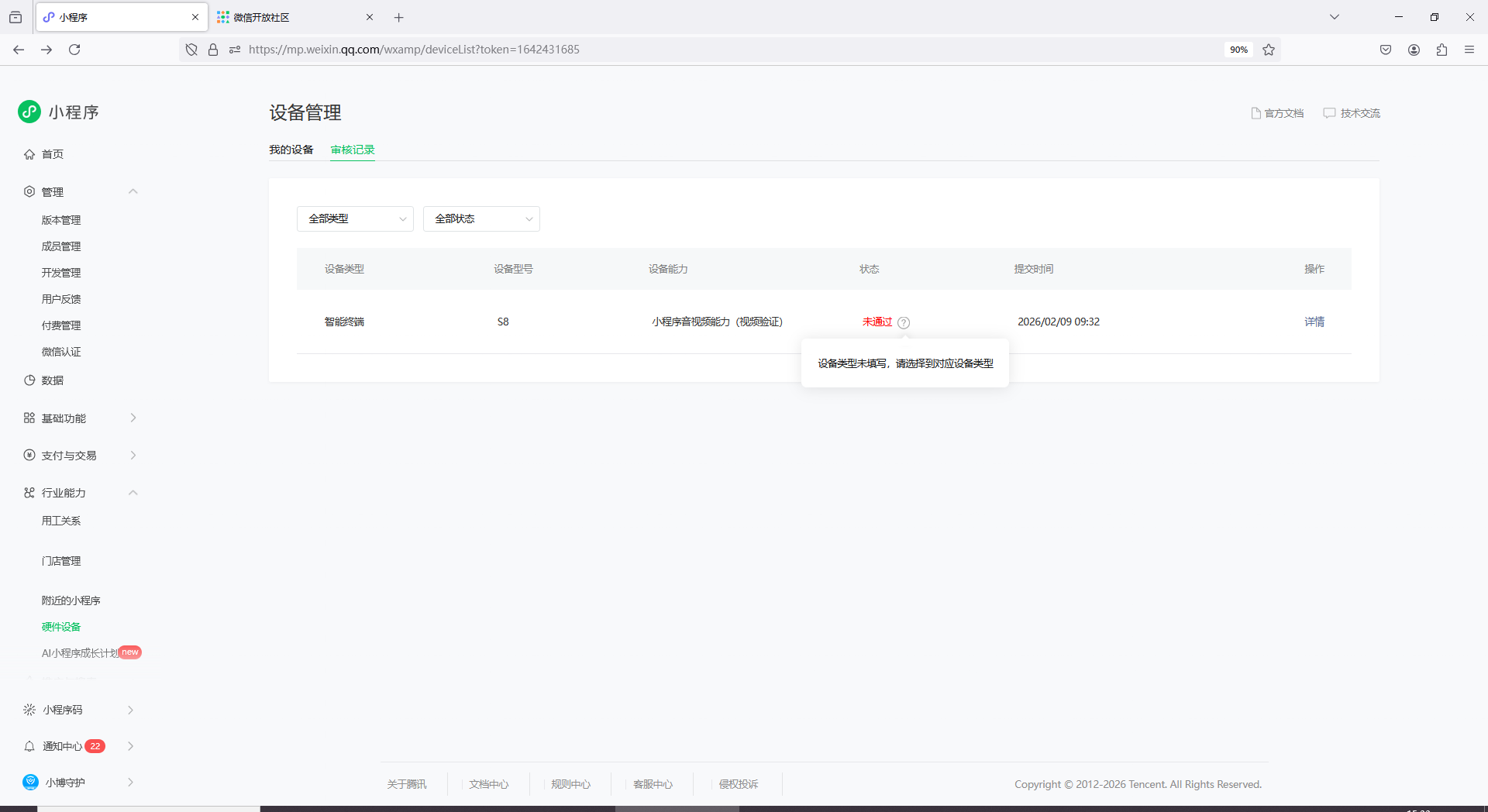Click the 管理 settings icon in sidebar

pos(29,191)
